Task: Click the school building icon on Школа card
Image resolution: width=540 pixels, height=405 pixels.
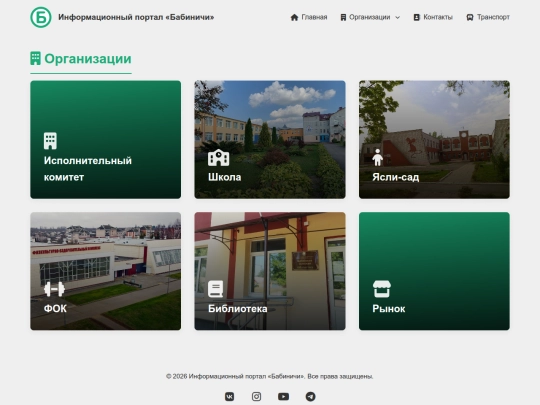Action: click(x=218, y=157)
